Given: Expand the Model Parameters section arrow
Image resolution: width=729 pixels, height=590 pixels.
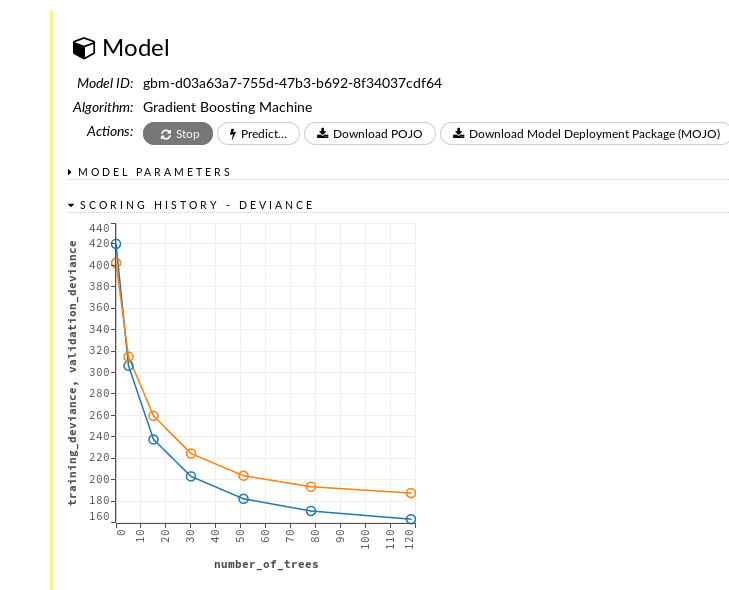Looking at the screenshot, I should click(70, 172).
